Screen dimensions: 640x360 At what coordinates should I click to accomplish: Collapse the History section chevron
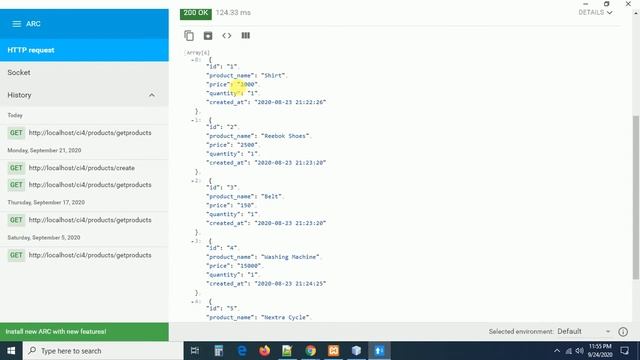click(152, 95)
